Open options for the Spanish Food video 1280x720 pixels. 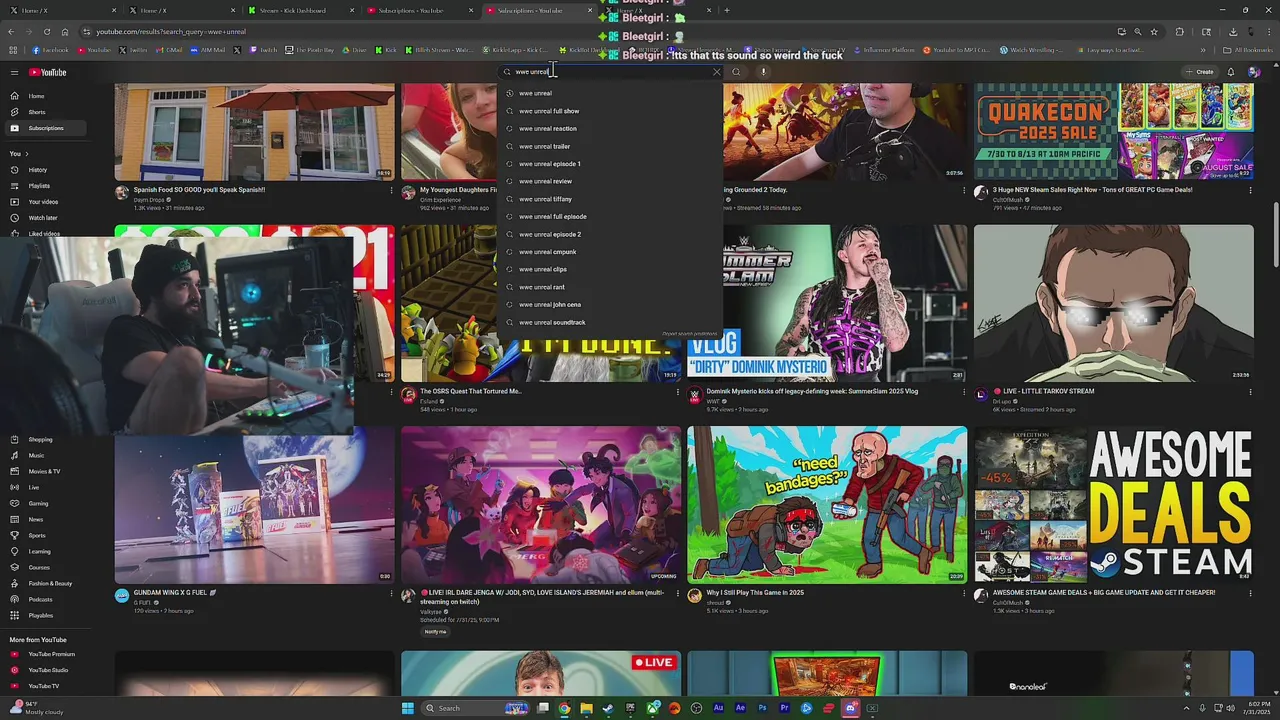[391, 190]
